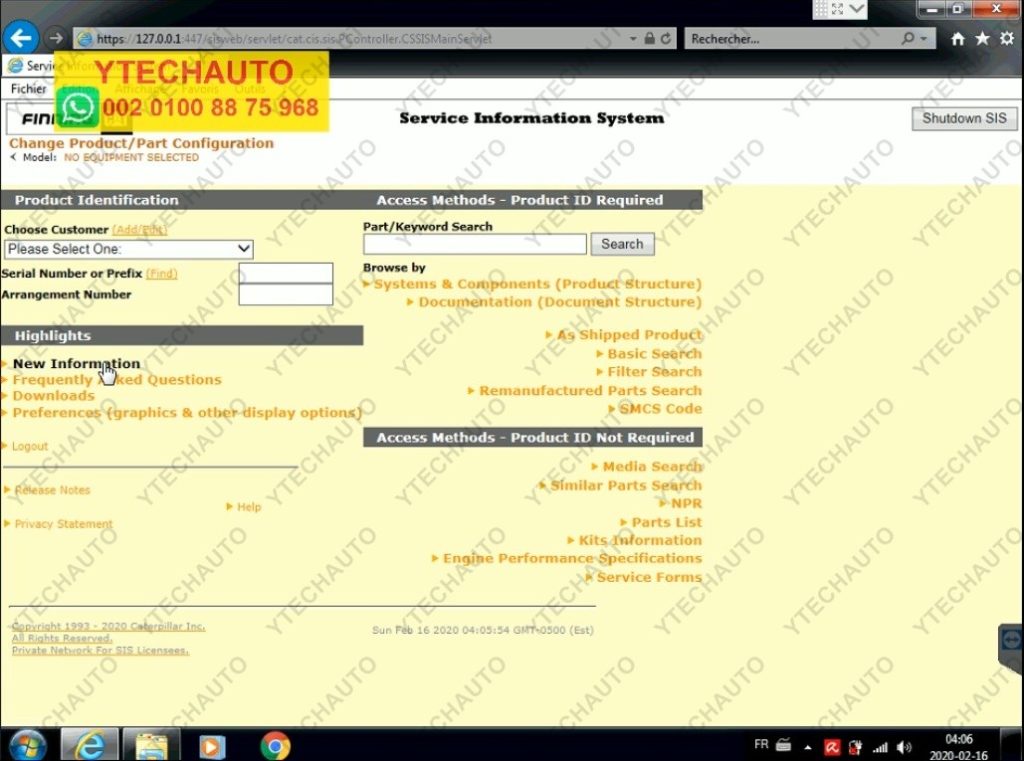The height and width of the screenshot is (761, 1024).
Task: Focus the Serial Number or Prefix field
Action: (285, 273)
